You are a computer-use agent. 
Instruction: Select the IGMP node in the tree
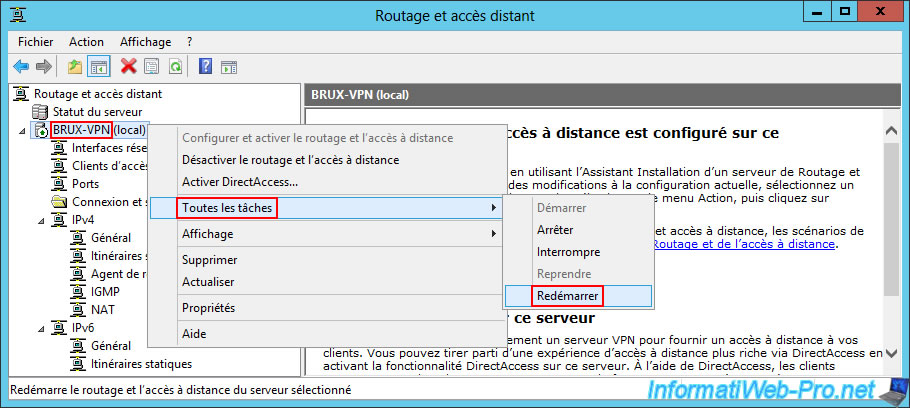(x=107, y=291)
